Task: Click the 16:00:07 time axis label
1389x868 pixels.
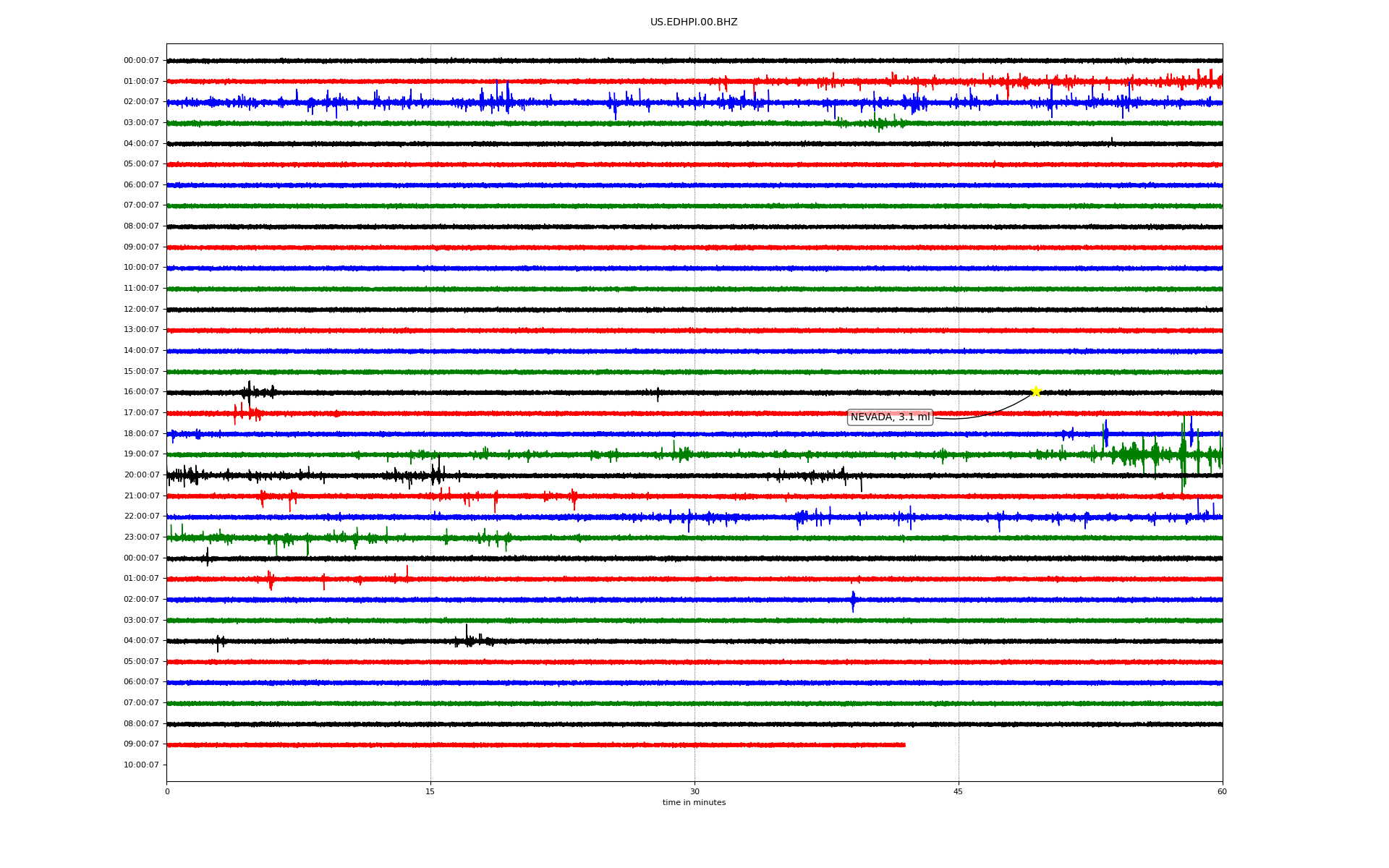Action: click(141, 392)
